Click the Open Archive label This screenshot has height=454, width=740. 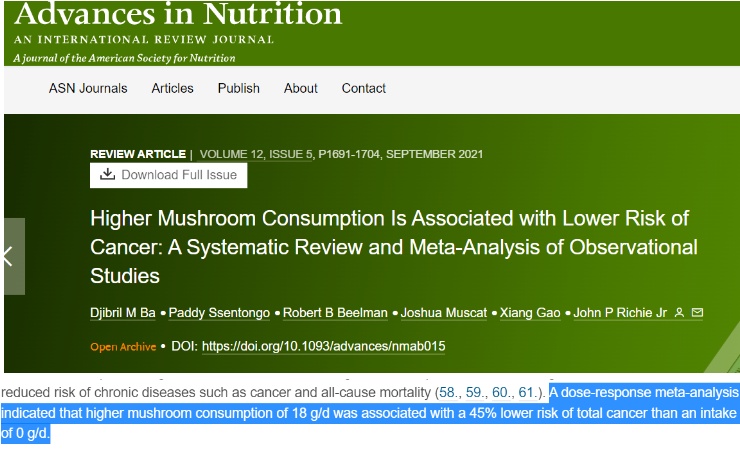[123, 347]
